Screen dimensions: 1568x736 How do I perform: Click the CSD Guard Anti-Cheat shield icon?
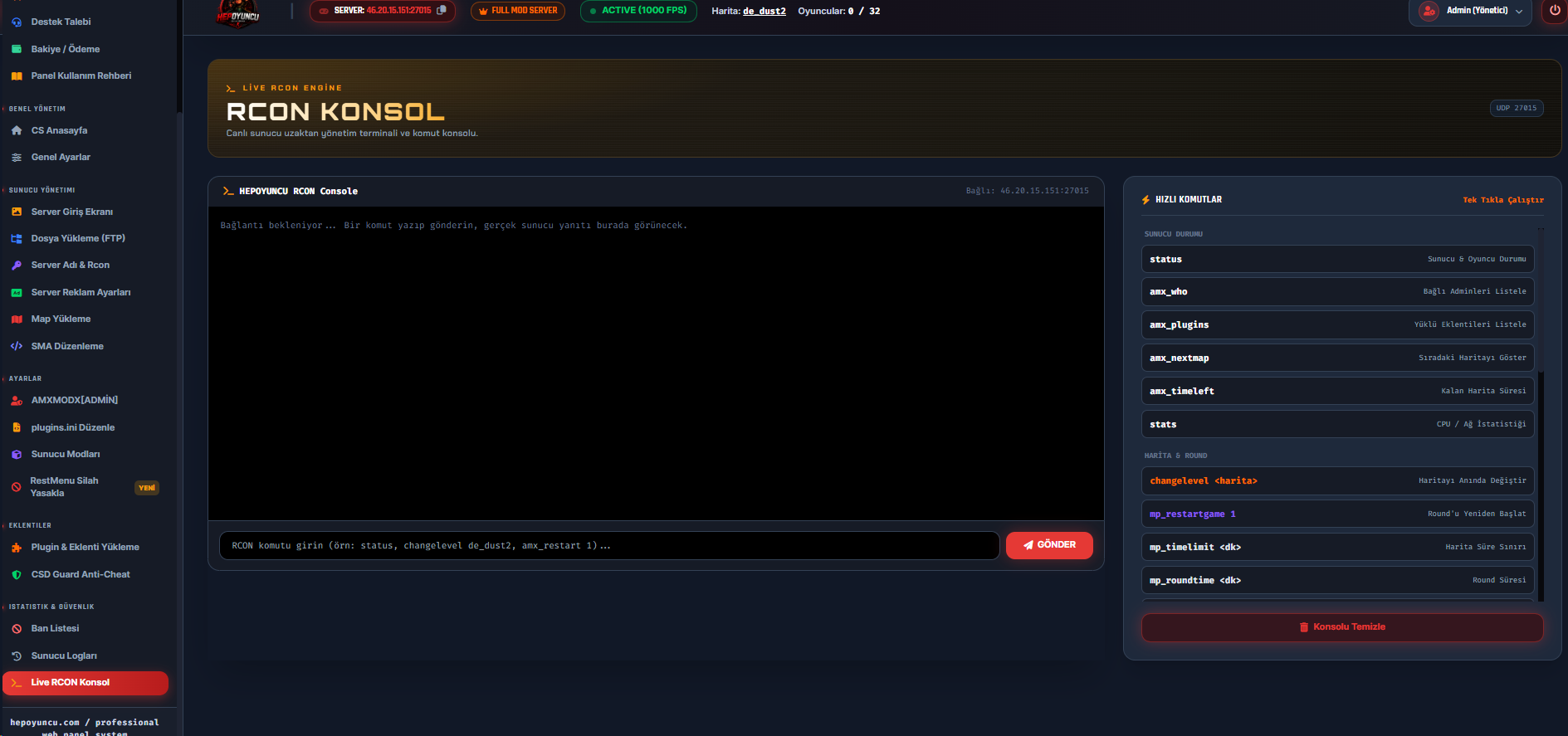point(17,574)
